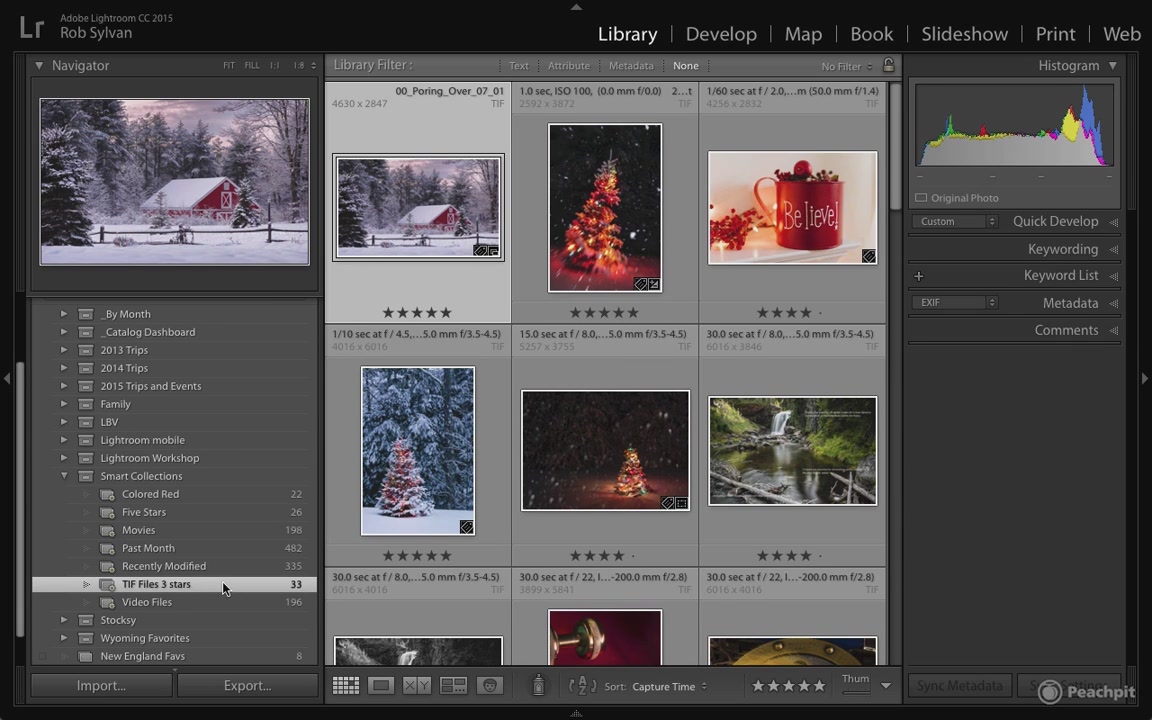Click keyword badge on snowy Christmas tree thumbnail
Viewport: 1152px width, 720px height.
click(466, 527)
